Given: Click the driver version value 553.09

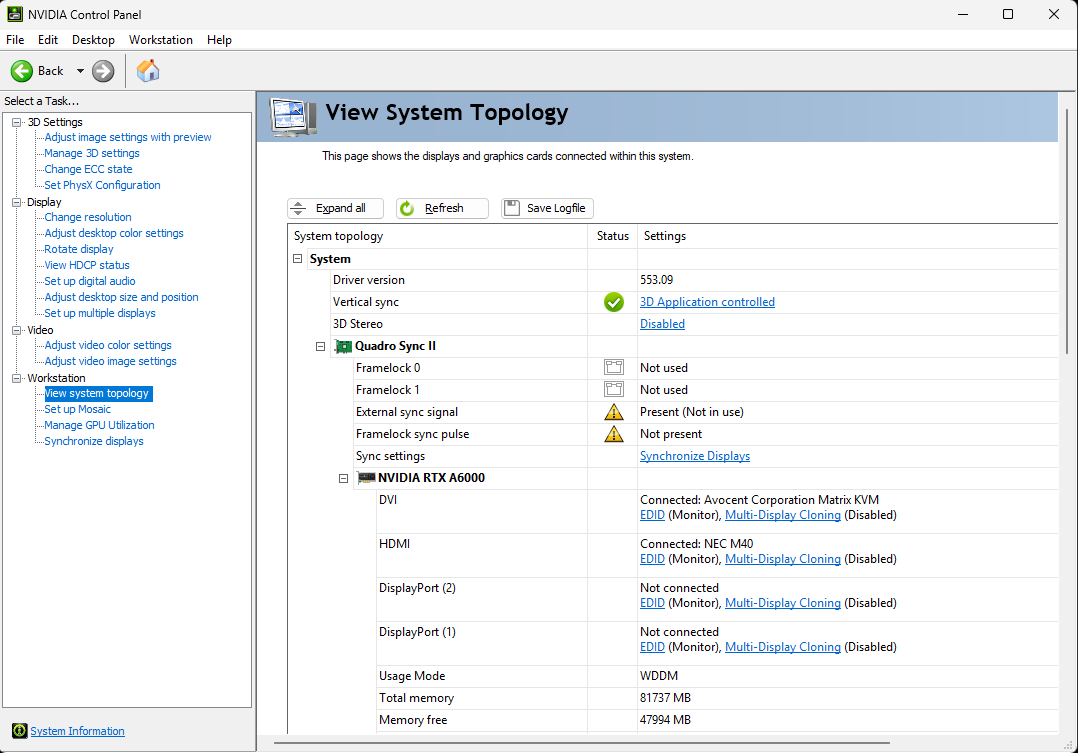Looking at the screenshot, I should click(657, 280).
